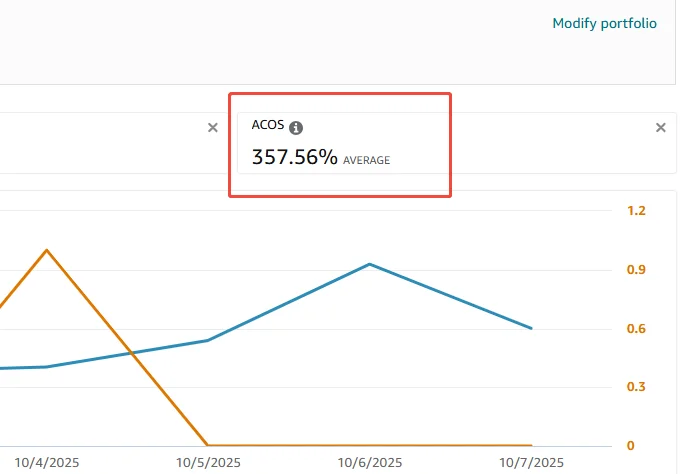Close the metric card left of ACOS
687x474 pixels.
(x=212, y=127)
